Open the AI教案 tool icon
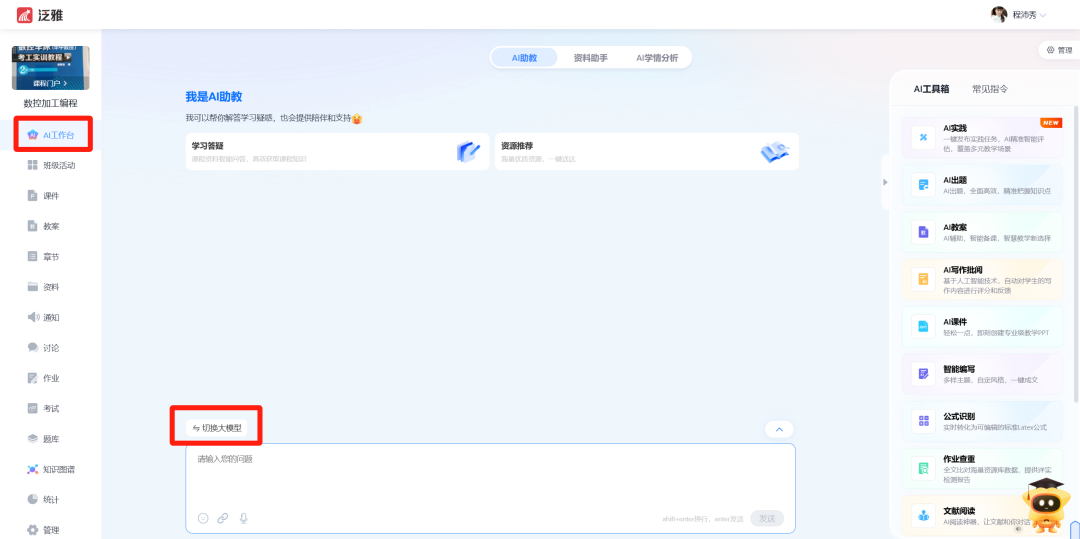The height and width of the screenshot is (539, 1080). [x=923, y=232]
